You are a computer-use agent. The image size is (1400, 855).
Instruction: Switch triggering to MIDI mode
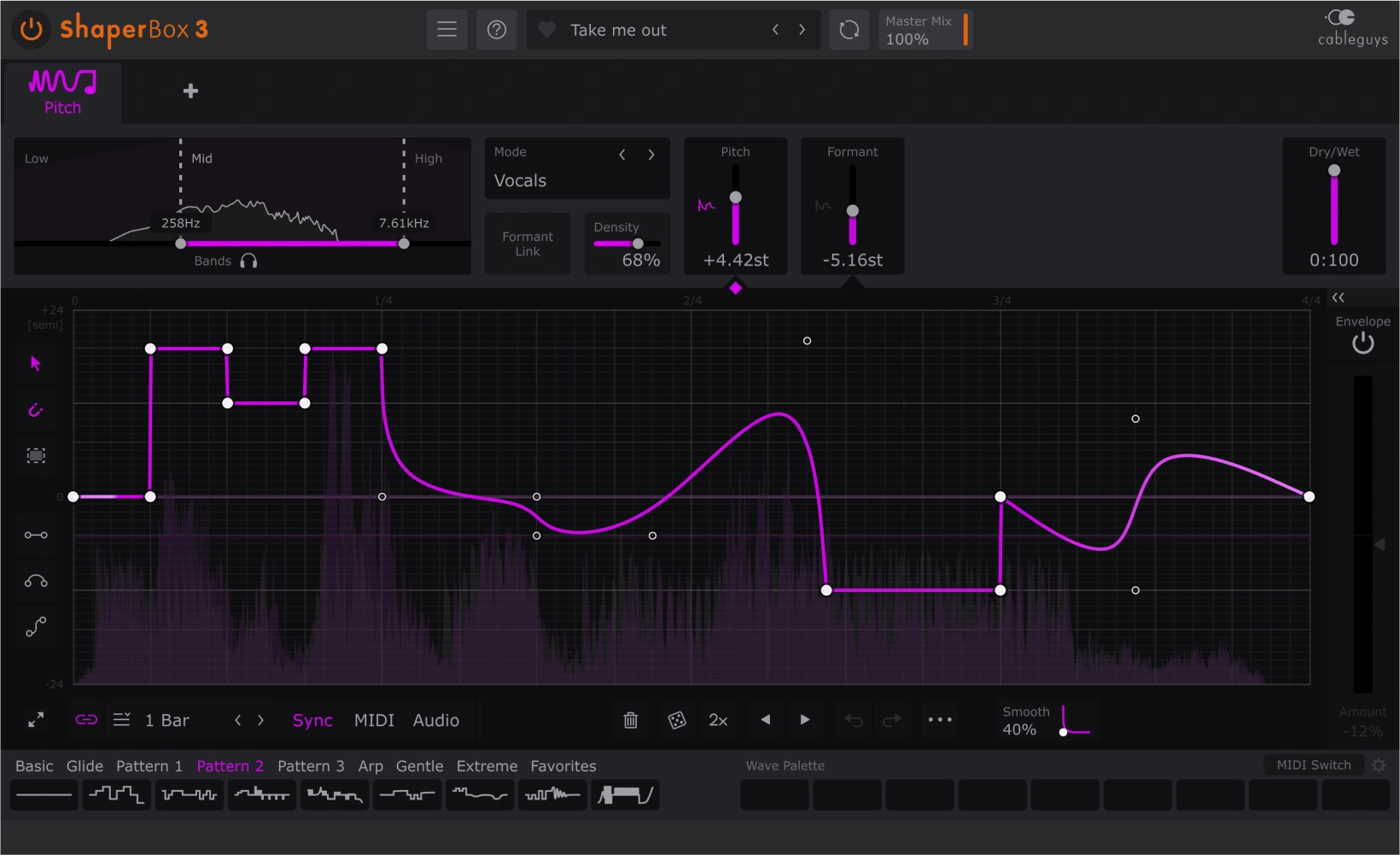374,720
